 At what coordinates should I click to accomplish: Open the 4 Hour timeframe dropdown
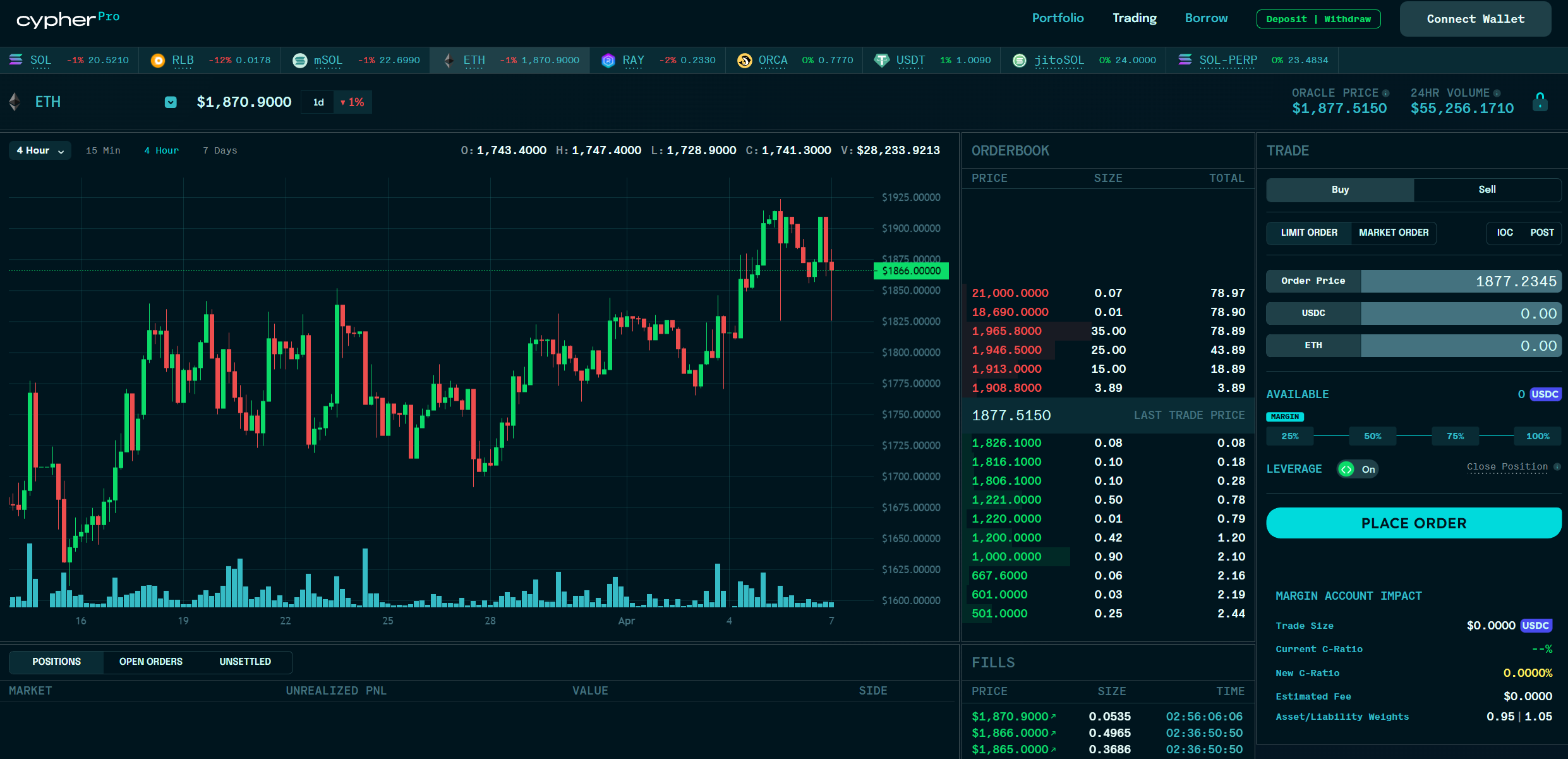(40, 150)
